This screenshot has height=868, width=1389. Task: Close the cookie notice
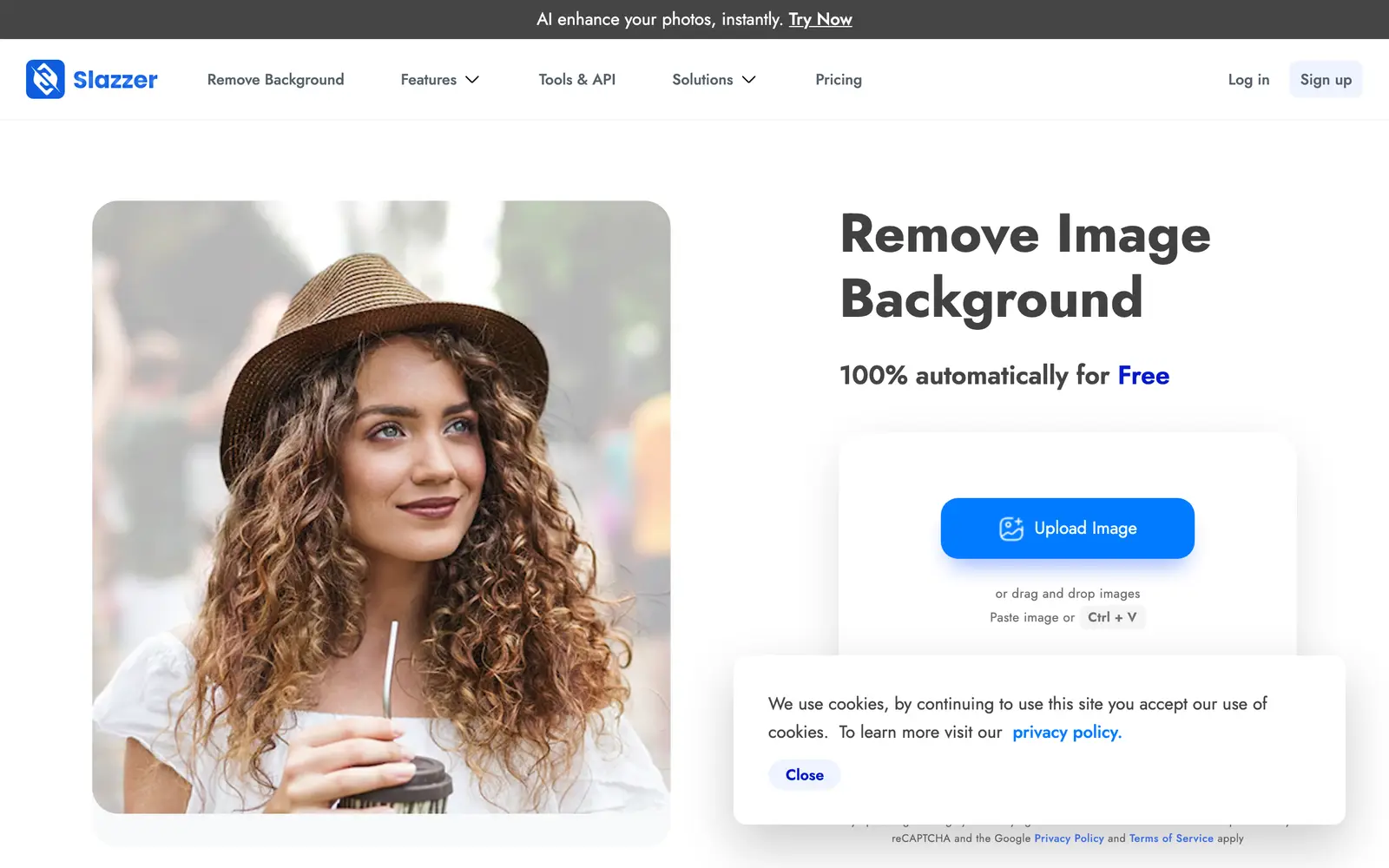click(x=804, y=775)
